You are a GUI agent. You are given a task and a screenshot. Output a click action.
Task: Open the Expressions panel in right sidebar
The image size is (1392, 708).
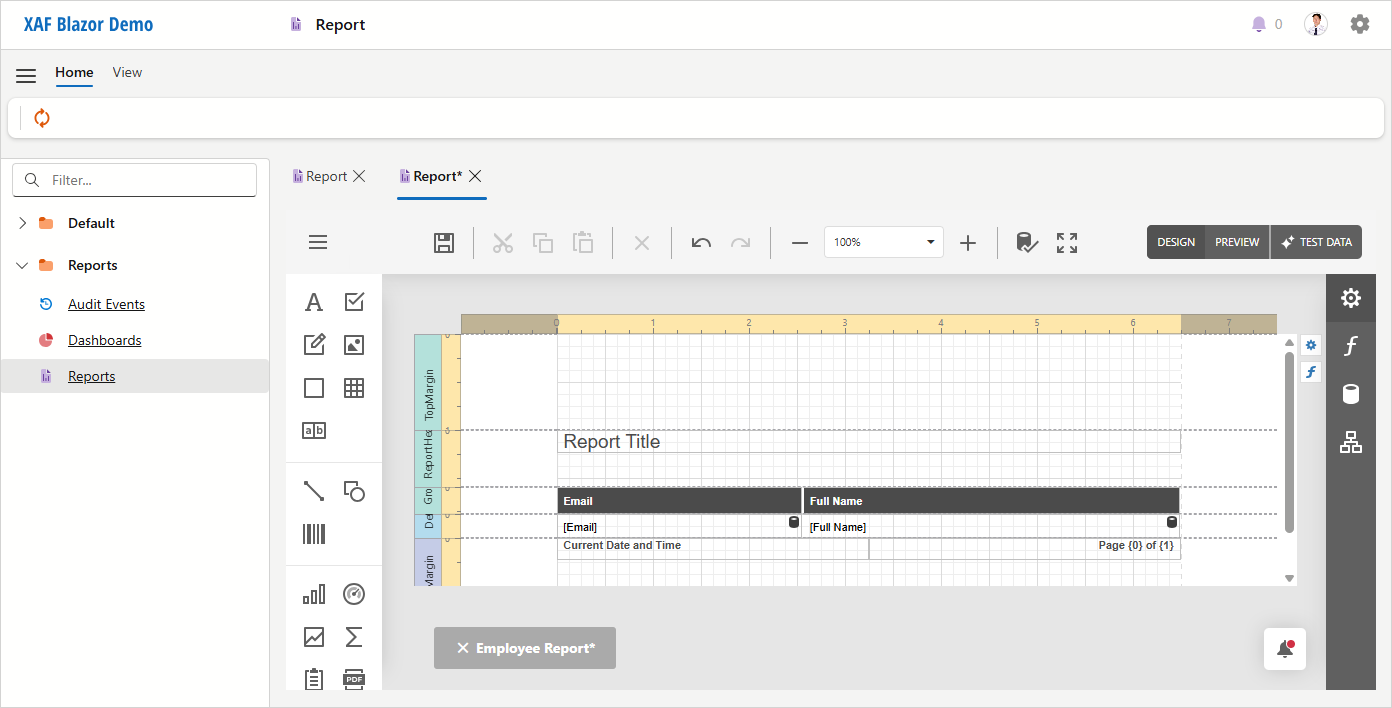pos(1351,346)
